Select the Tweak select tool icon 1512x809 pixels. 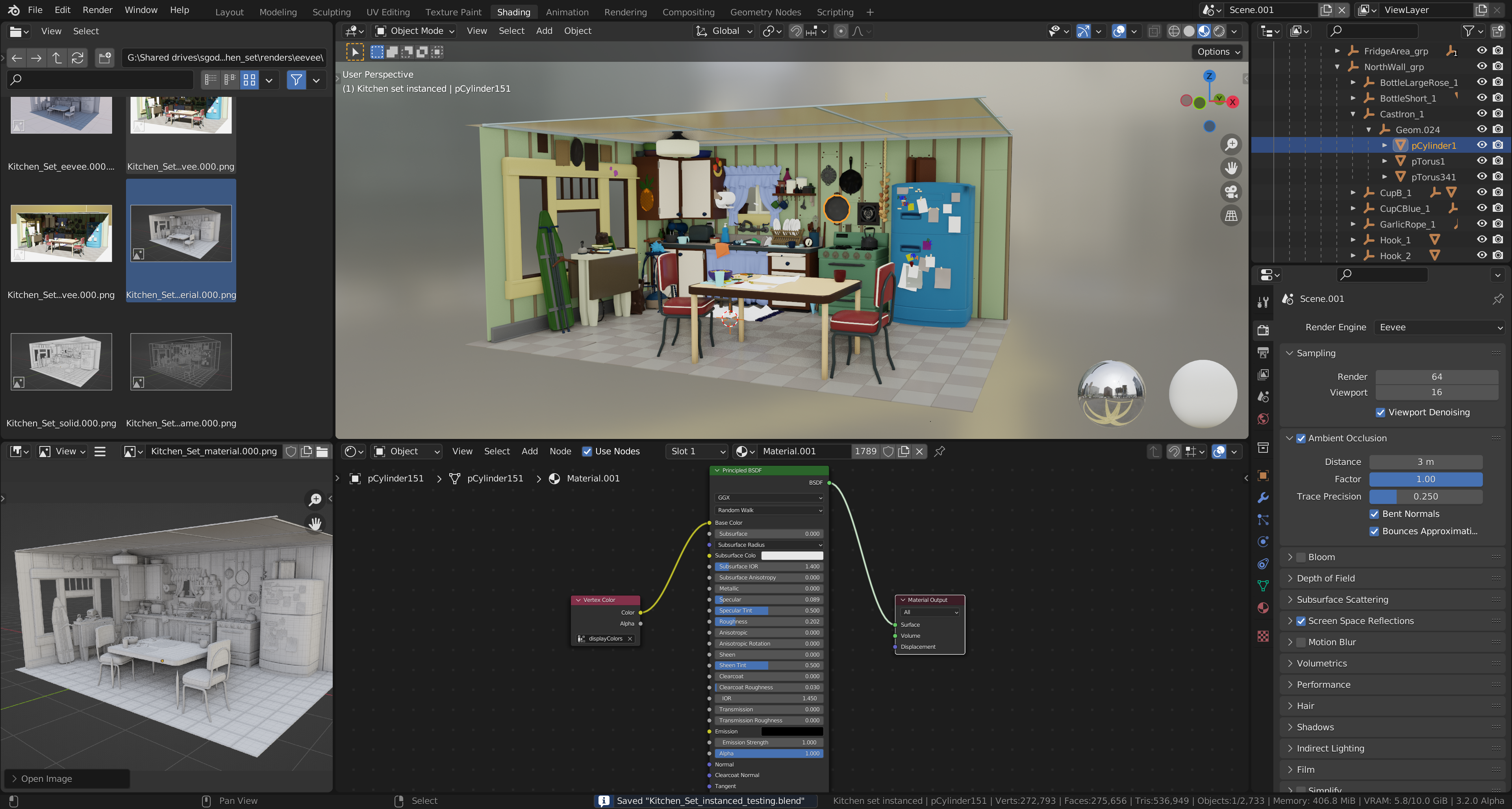pos(355,52)
